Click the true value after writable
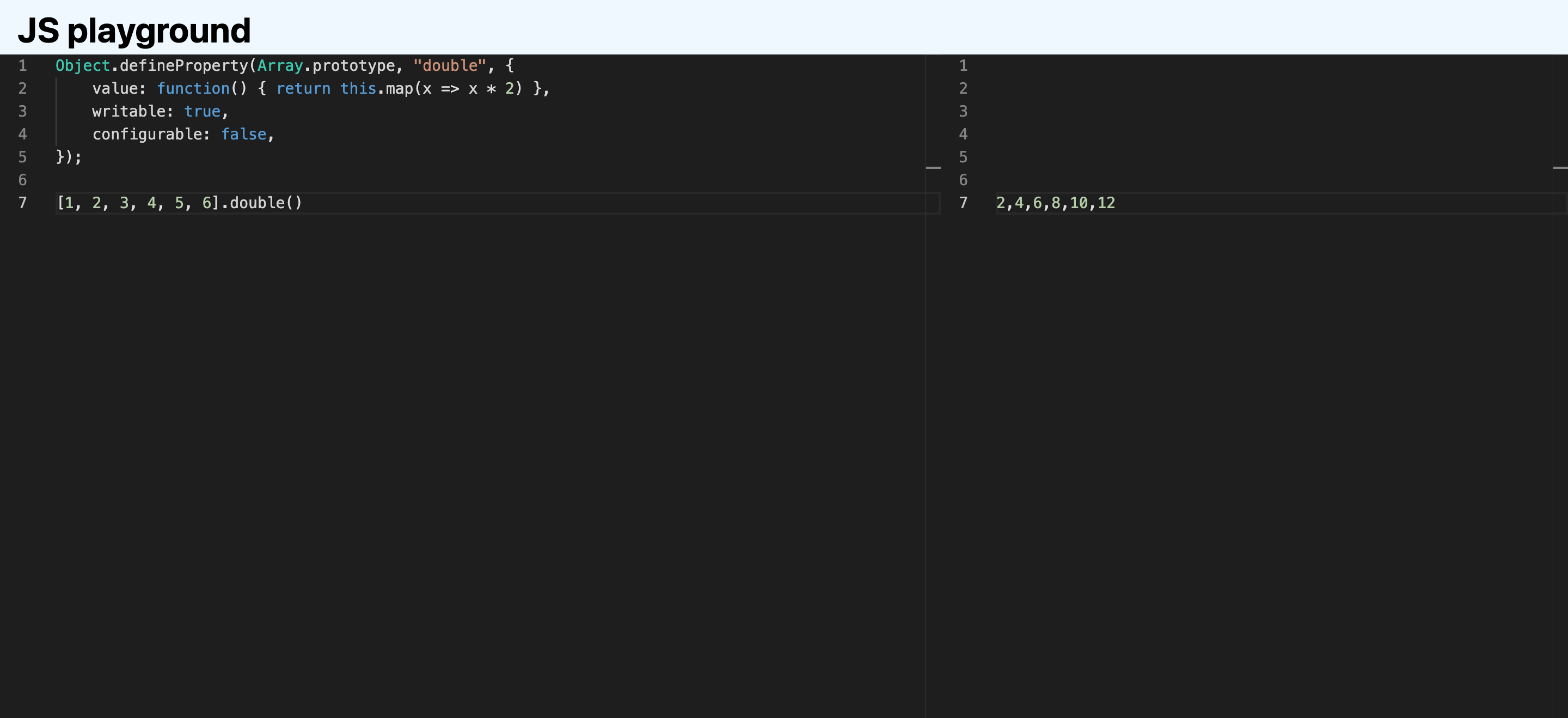 202,112
